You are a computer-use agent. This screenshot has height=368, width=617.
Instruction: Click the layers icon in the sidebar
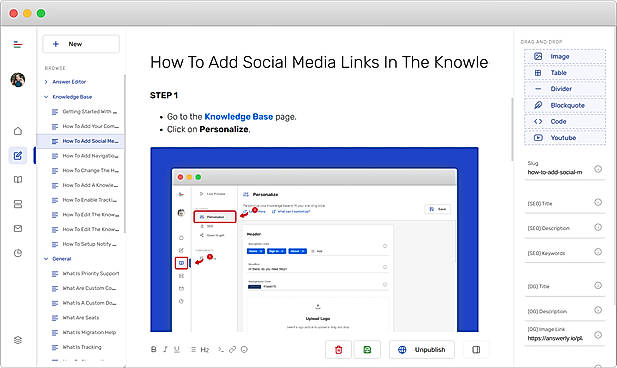18,340
